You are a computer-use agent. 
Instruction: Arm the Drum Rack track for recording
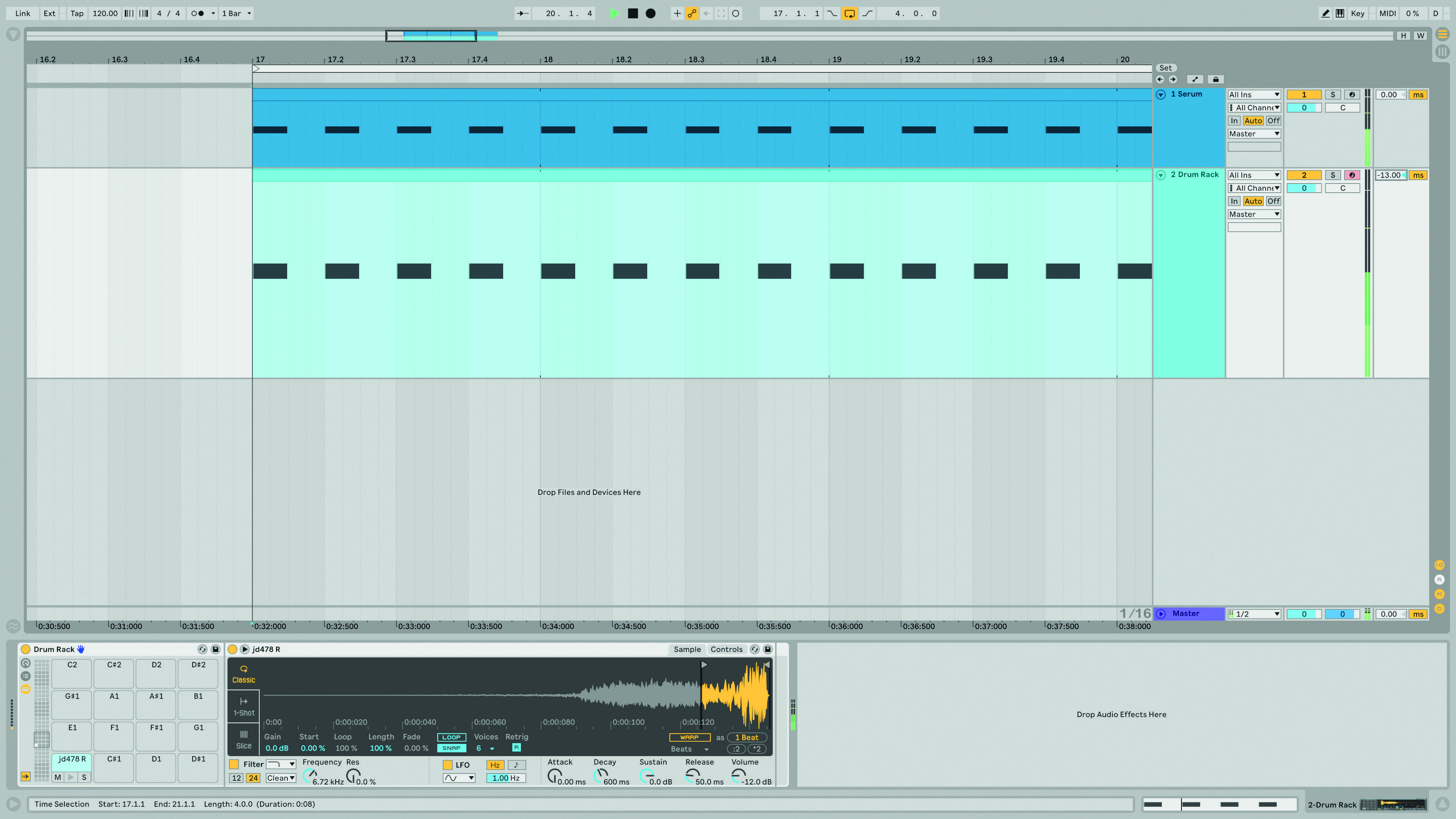1351,175
